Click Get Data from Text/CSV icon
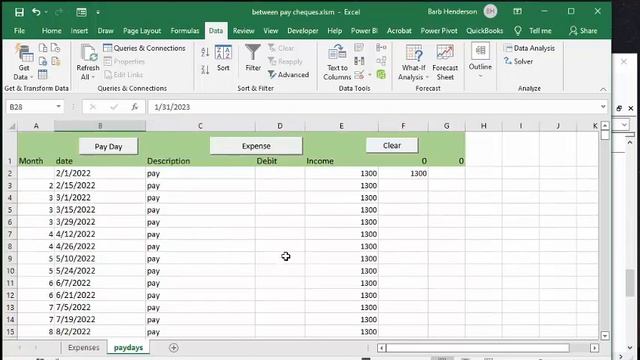 tap(43, 48)
